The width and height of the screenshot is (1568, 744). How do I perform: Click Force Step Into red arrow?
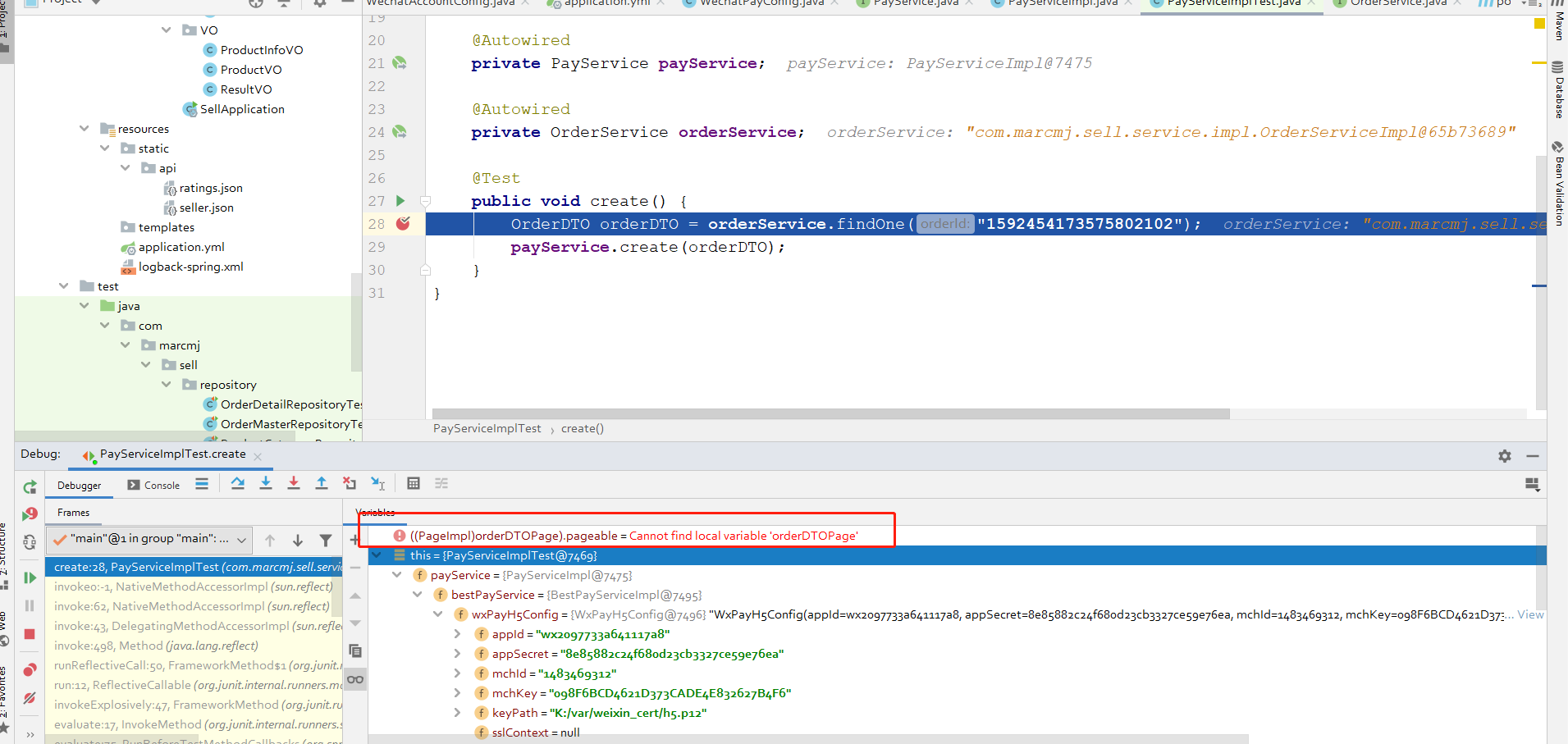(294, 484)
